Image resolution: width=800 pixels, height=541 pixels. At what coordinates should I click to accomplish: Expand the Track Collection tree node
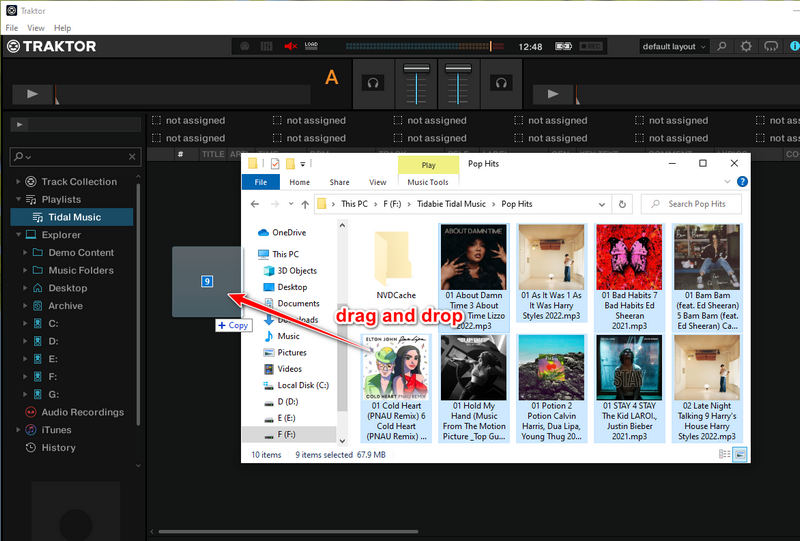click(x=18, y=181)
